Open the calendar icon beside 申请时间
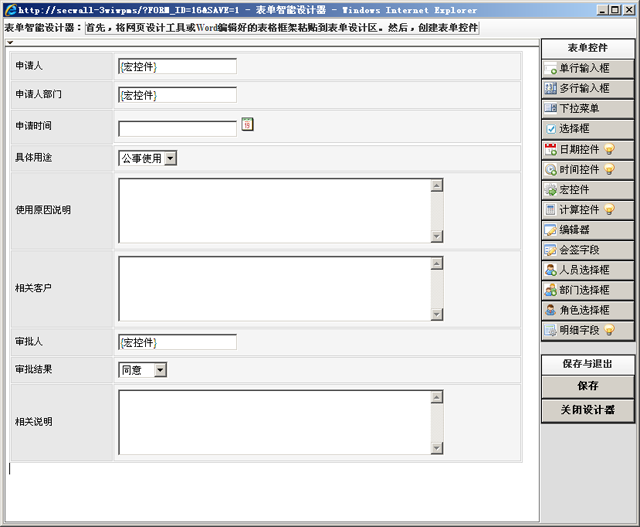The height and width of the screenshot is (527, 640). [248, 124]
